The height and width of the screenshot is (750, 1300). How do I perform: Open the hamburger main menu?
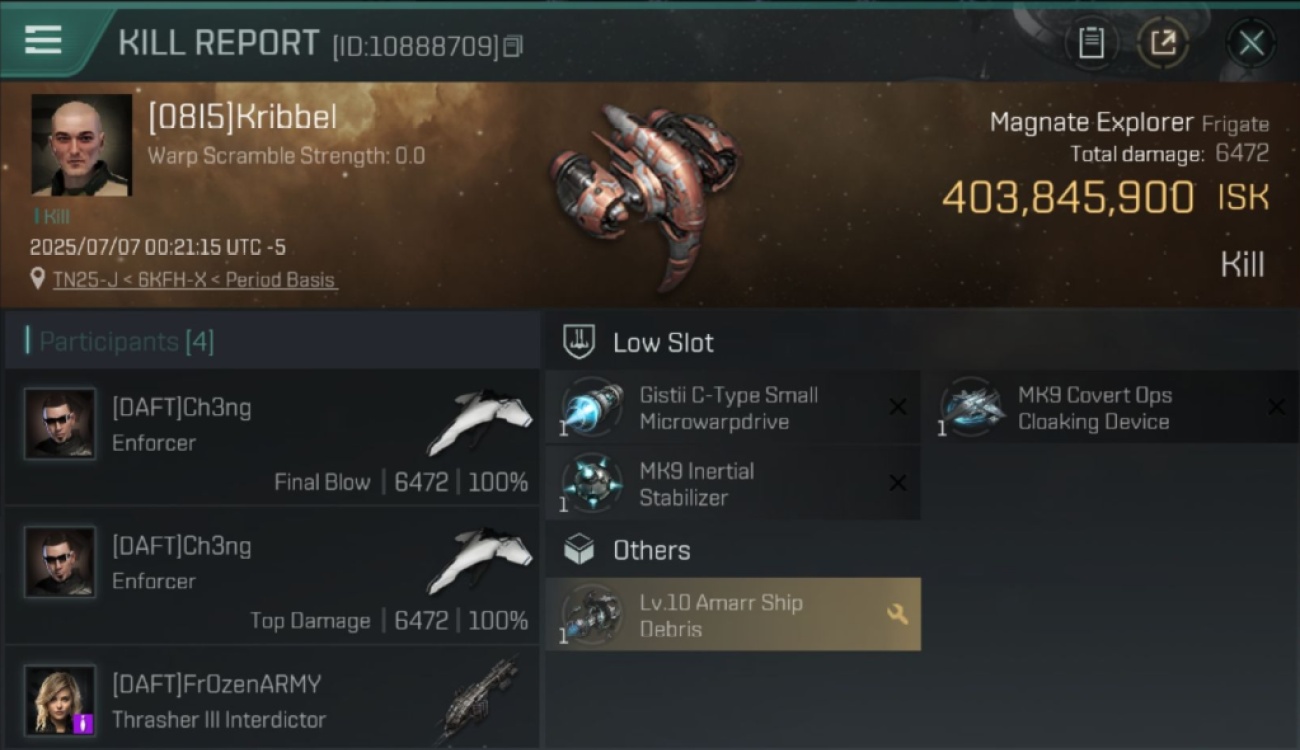pos(43,41)
